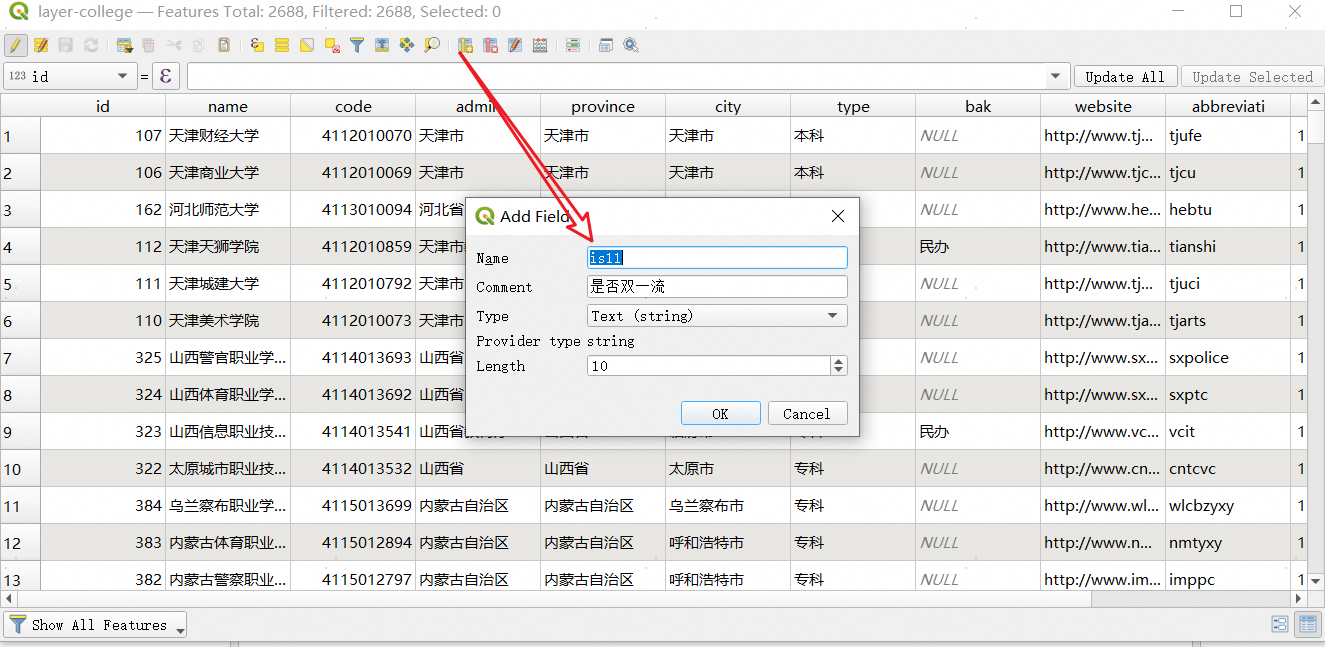Image resolution: width=1325 pixels, height=647 pixels.
Task: Select features using an expression
Action: coord(257,45)
